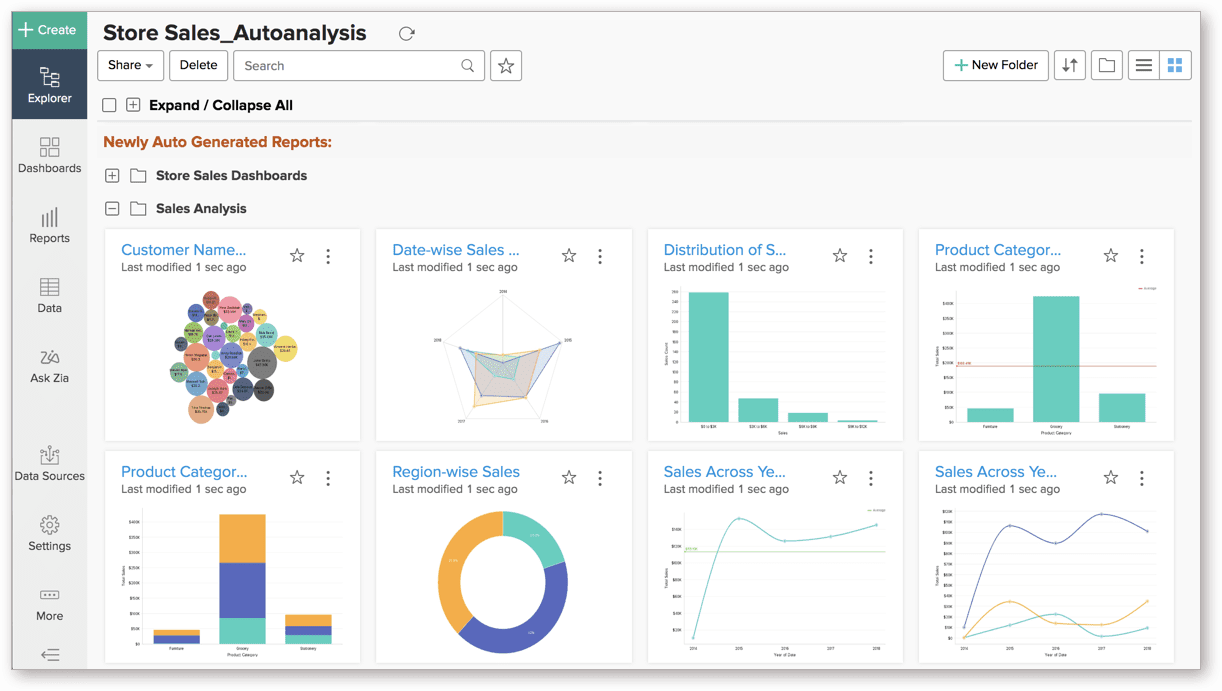The height and width of the screenshot is (691, 1222).
Task: Click the sort order arrows icon
Action: click(x=1069, y=65)
